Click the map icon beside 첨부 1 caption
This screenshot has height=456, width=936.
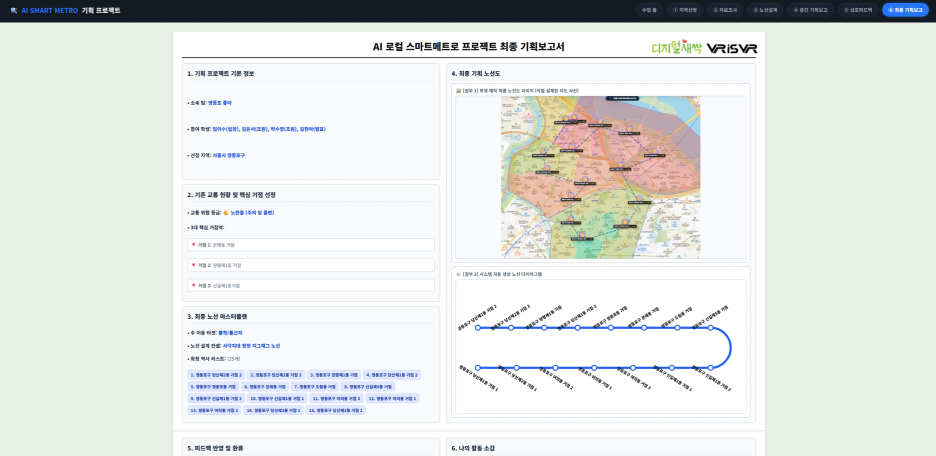click(x=458, y=91)
